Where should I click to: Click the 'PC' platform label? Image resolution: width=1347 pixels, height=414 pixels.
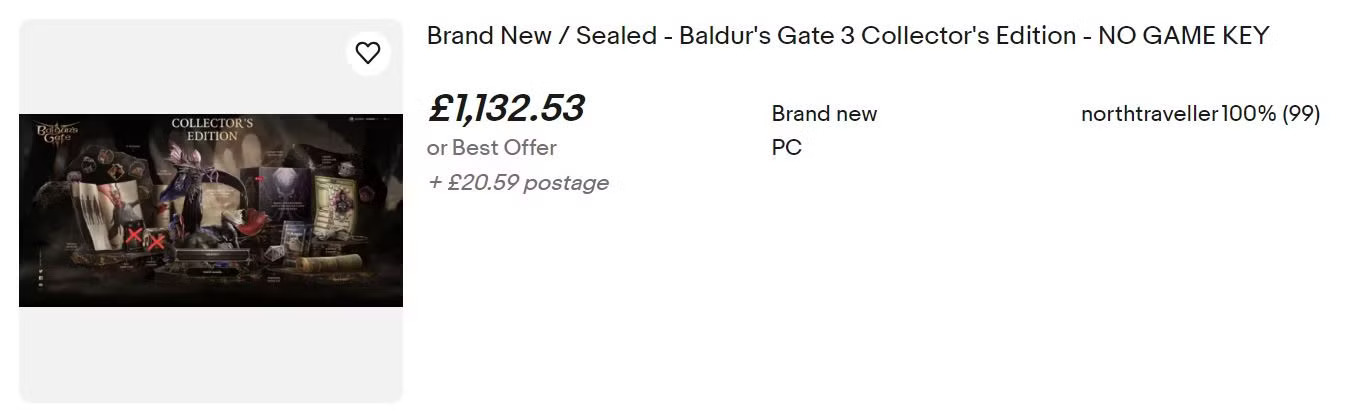click(786, 148)
